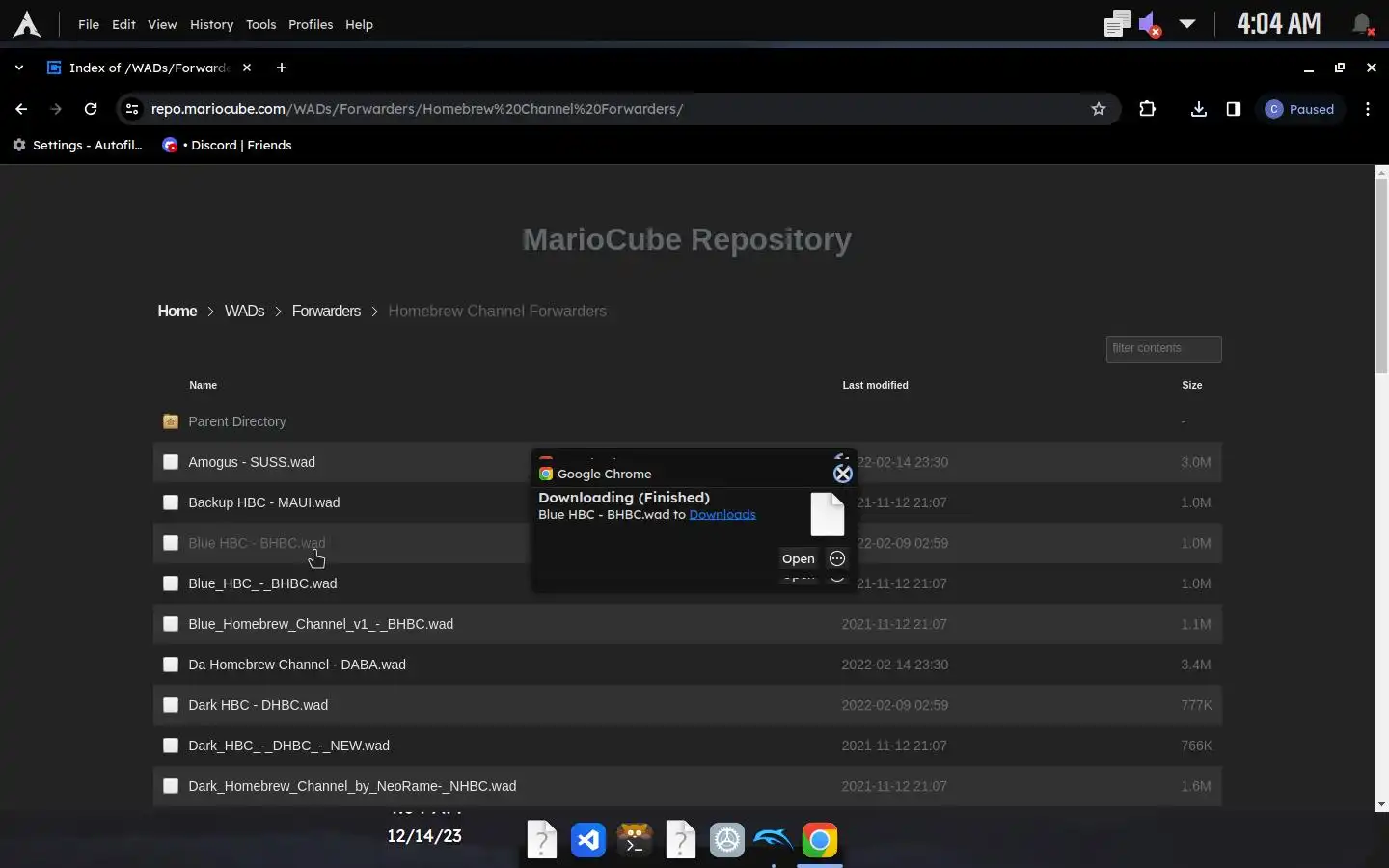This screenshot has height=868, width=1389.
Task: Open the Extensions puzzle icon
Action: tap(1147, 109)
